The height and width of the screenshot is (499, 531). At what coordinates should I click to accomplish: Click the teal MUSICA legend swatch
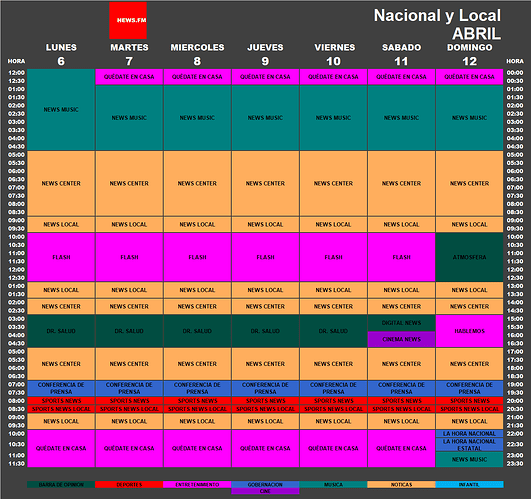point(333,485)
